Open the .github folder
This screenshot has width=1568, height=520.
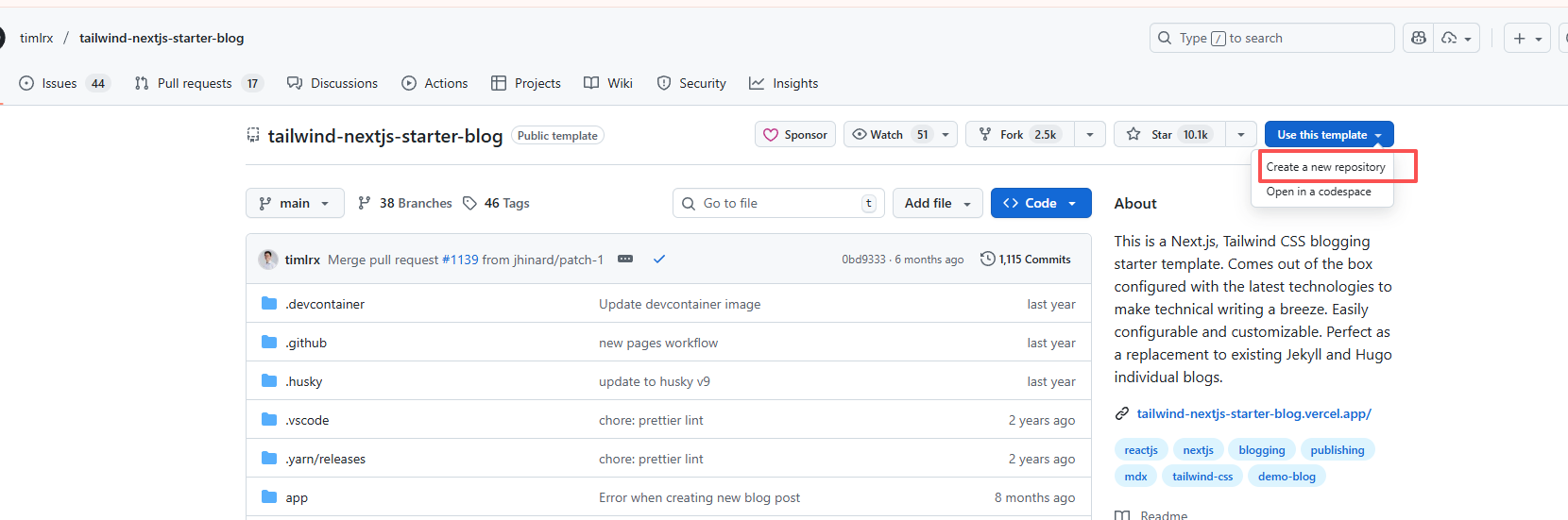[306, 343]
